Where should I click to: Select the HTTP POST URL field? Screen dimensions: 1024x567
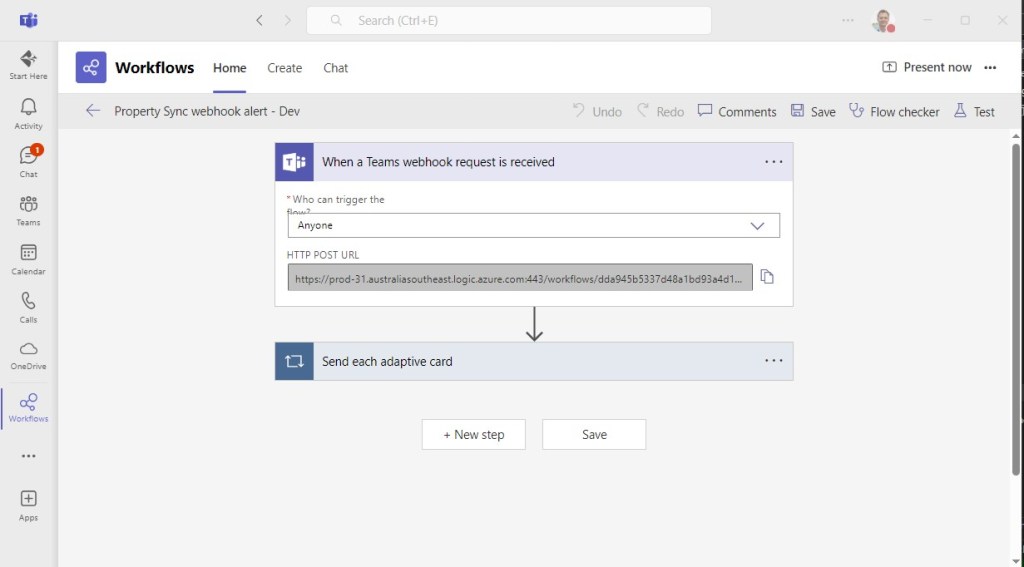[520, 278]
